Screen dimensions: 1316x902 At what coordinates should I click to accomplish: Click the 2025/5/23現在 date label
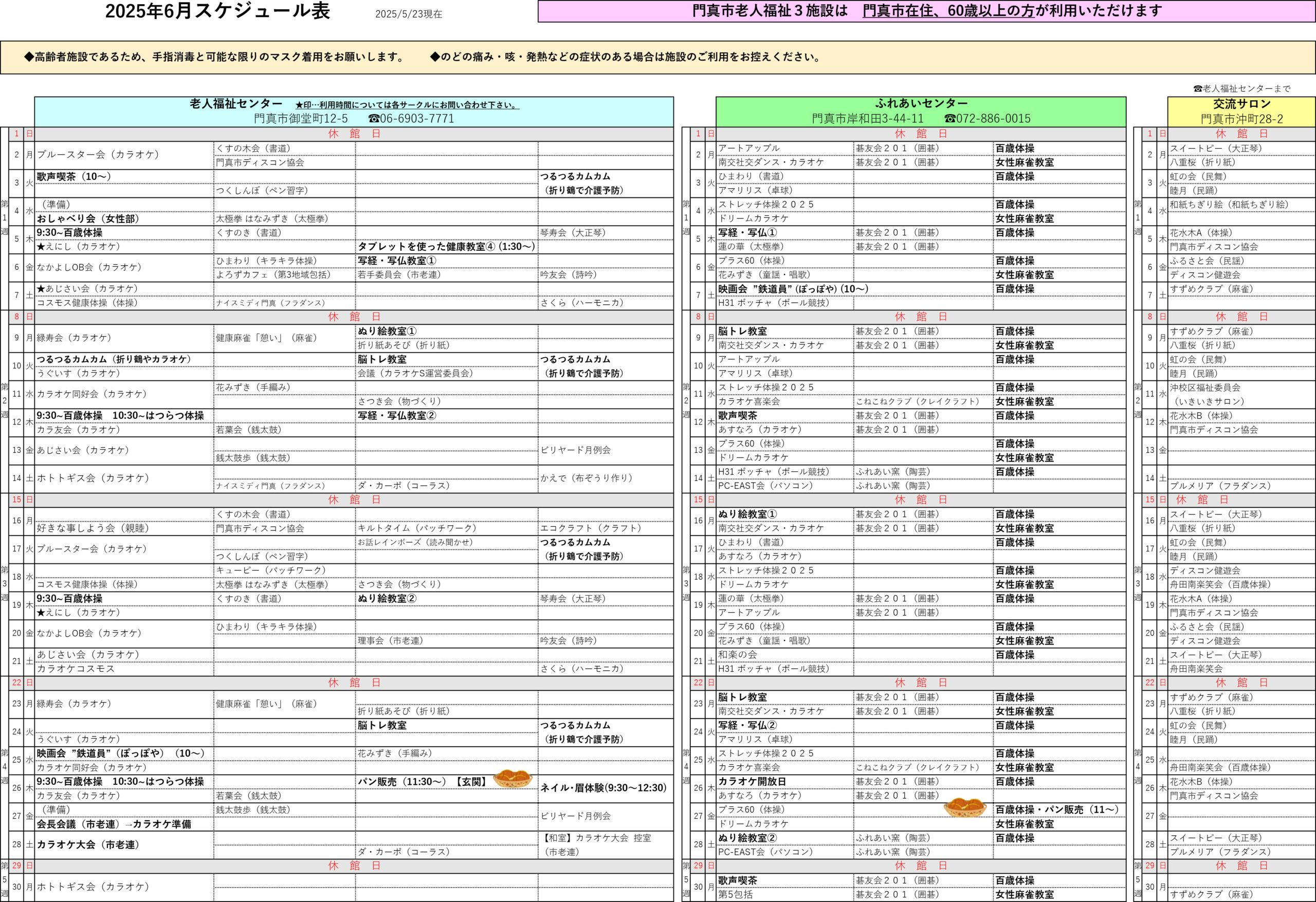[x=408, y=14]
